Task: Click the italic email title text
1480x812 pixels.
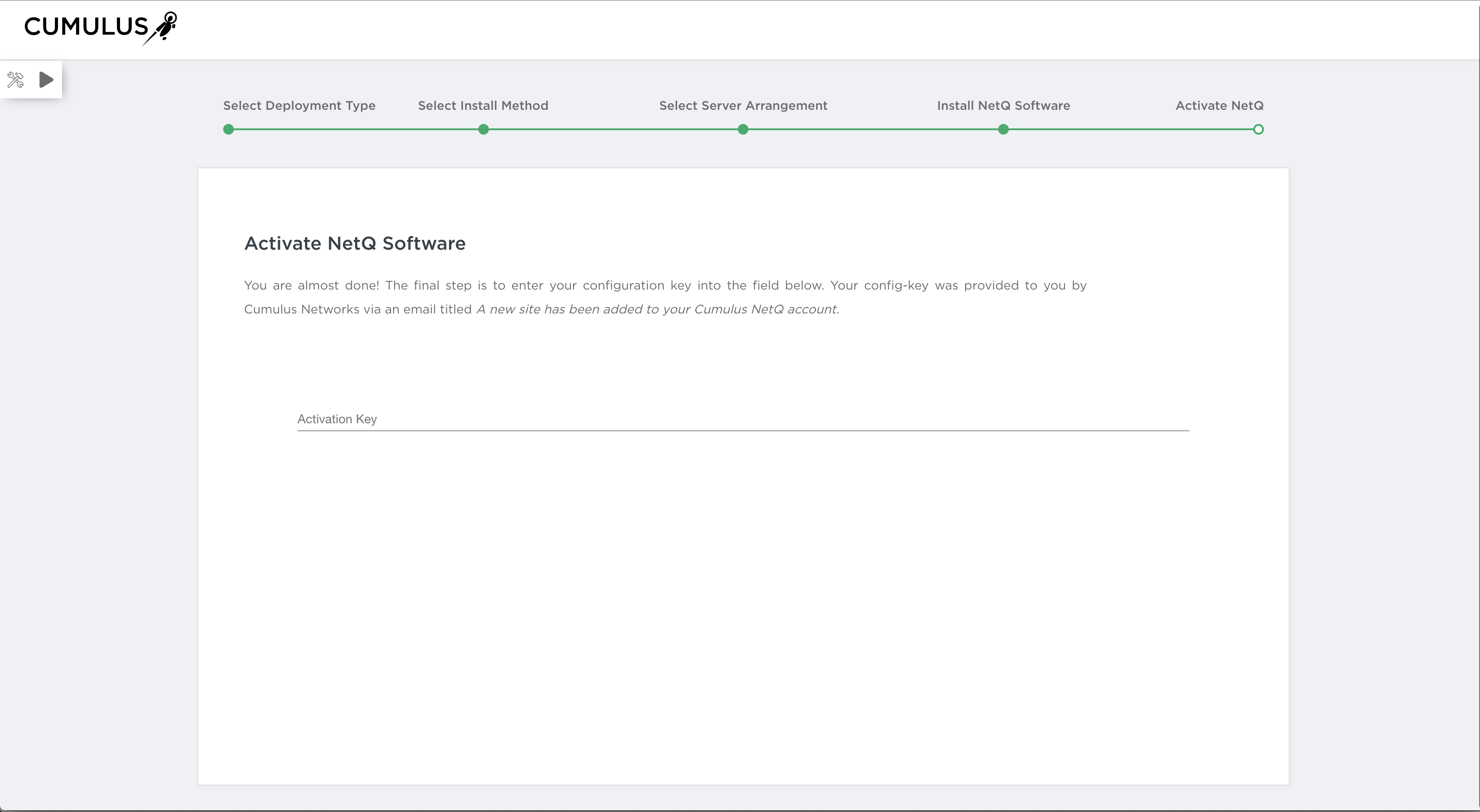Action: 657,309
